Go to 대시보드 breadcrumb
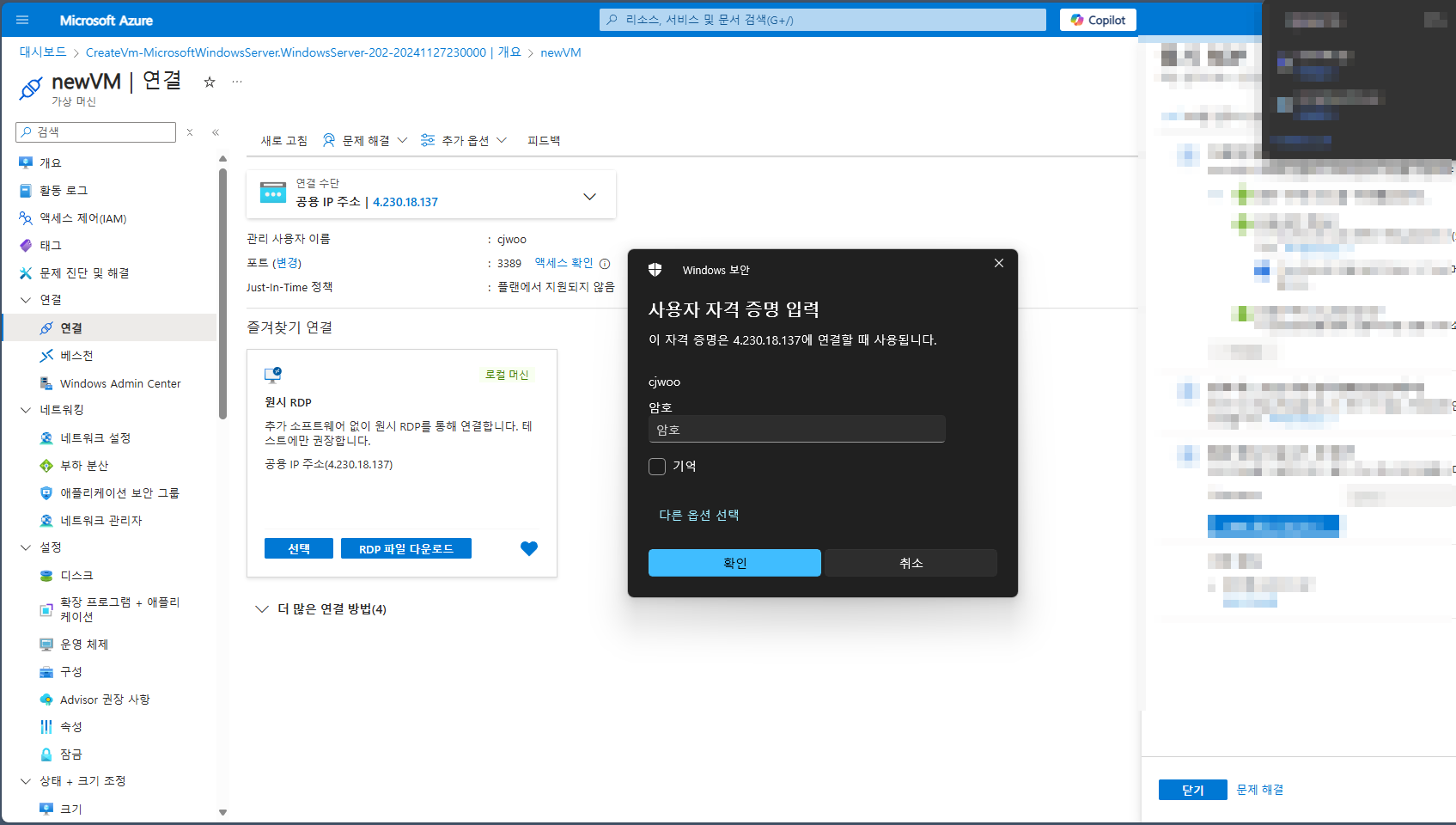Screen dimensions: 1456x825 pyautogui.click(x=43, y=52)
